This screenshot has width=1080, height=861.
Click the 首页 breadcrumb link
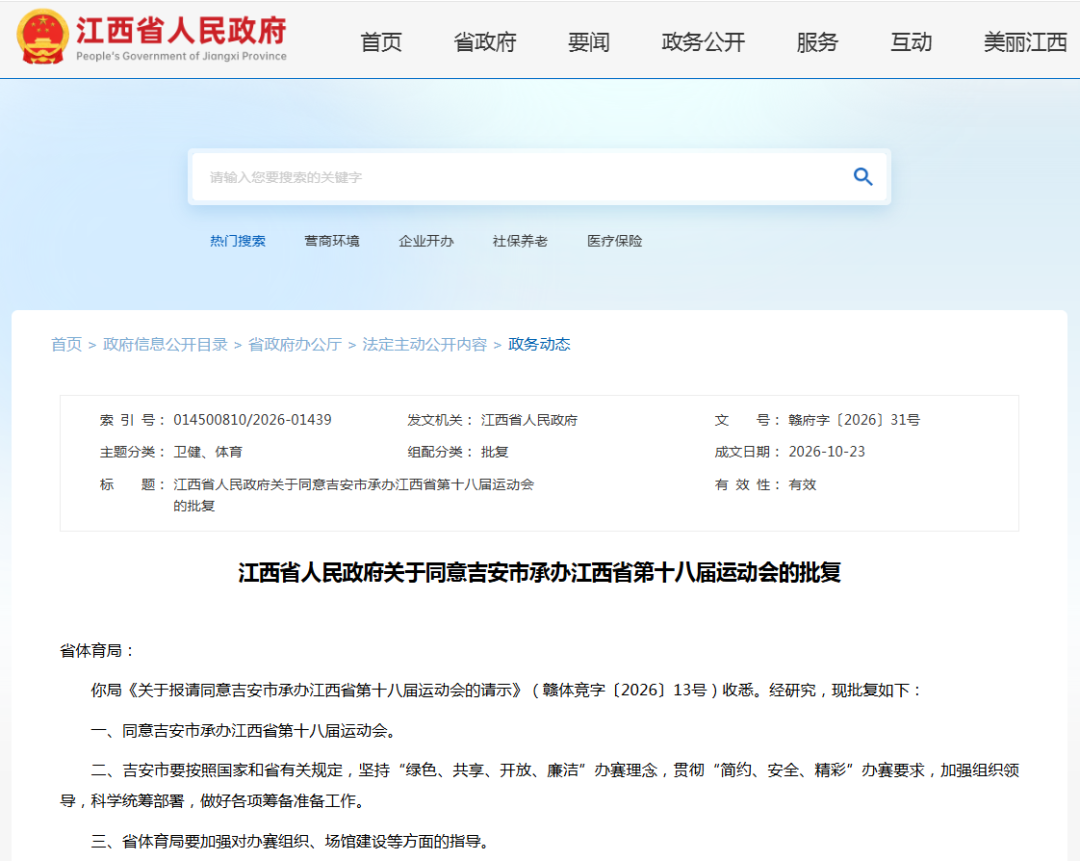tap(67, 344)
